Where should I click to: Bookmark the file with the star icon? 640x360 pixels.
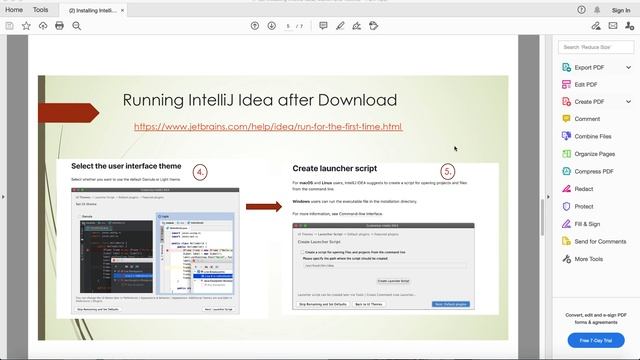(26, 26)
